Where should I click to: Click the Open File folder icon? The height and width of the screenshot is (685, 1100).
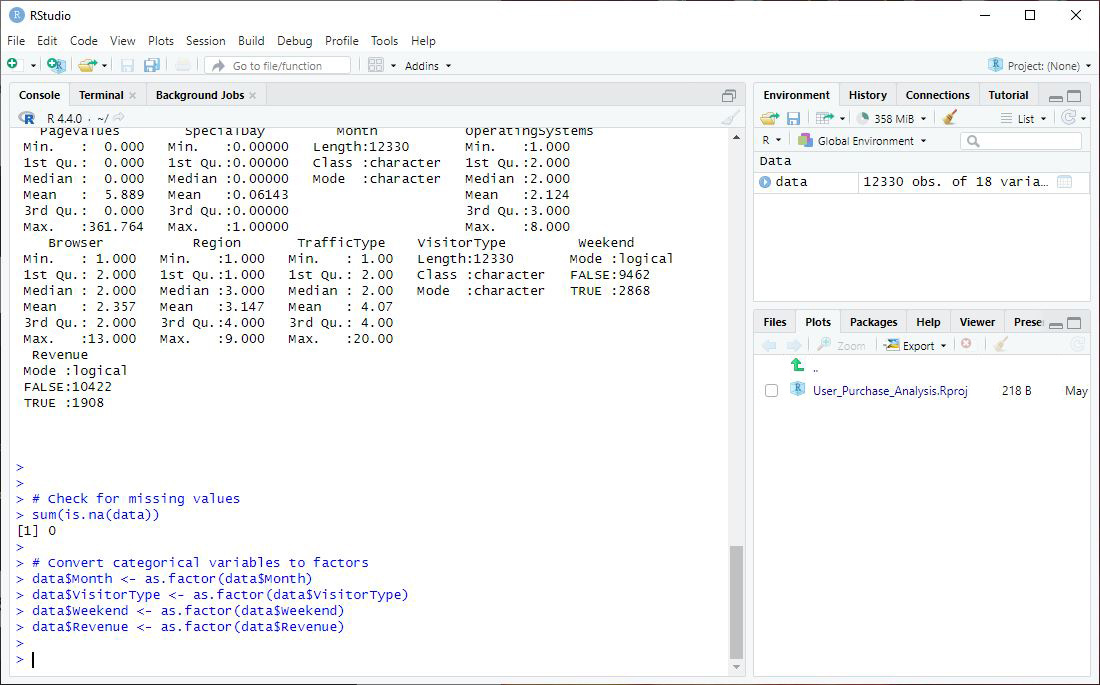tap(87, 65)
